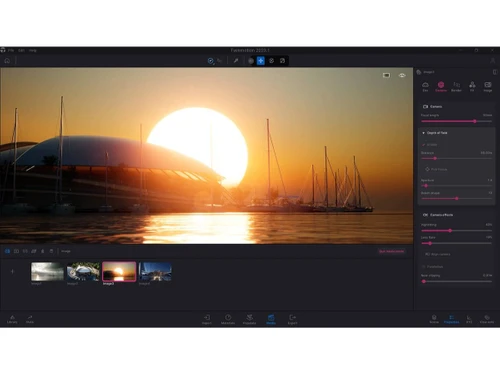This screenshot has height=375, width=500.
Task: Click the Pick focus button
Action: coord(436,169)
